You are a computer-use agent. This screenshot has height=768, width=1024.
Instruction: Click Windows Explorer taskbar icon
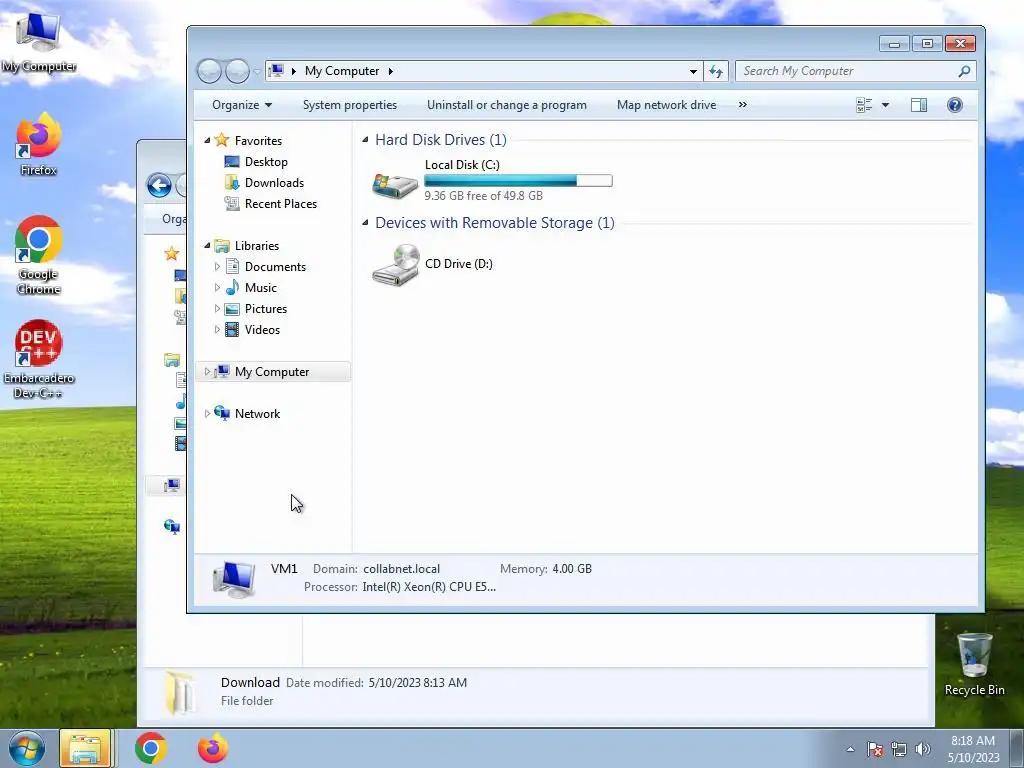tap(86, 748)
